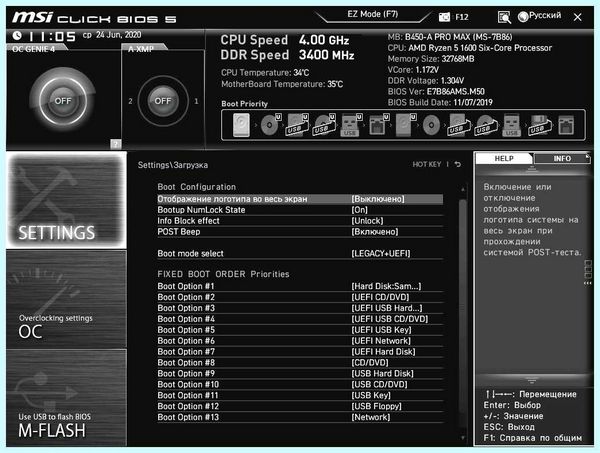Select the UEFI hard disk boot icon

[405, 125]
